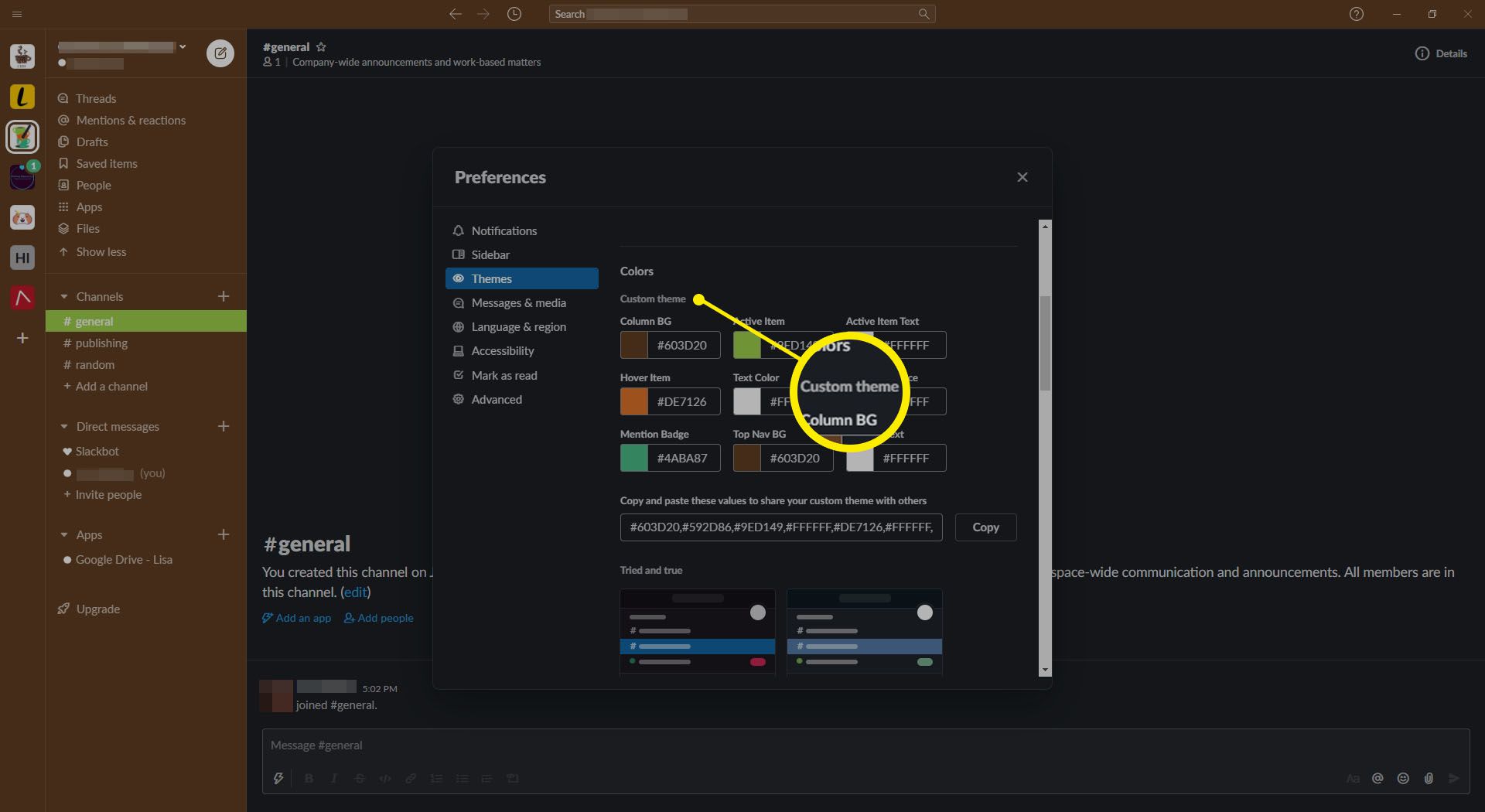The image size is (1485, 812).
Task: Open the history clock icon
Action: [514, 14]
